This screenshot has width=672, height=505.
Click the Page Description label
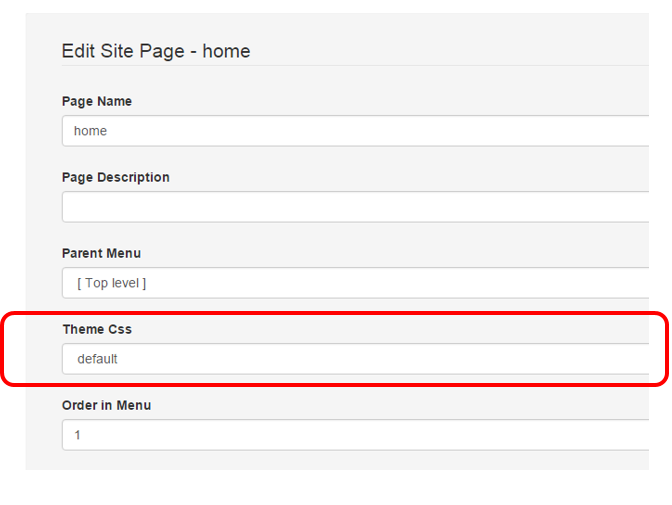coord(116,177)
